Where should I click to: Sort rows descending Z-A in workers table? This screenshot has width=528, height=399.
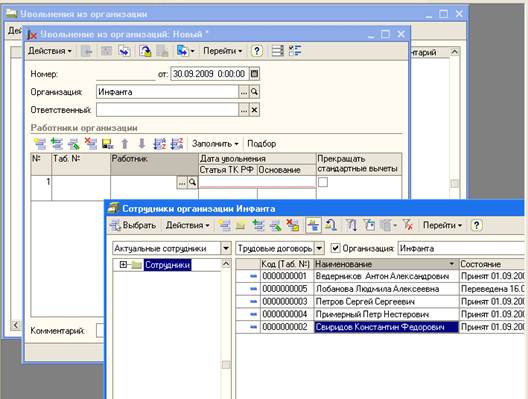pyautogui.click(x=177, y=144)
